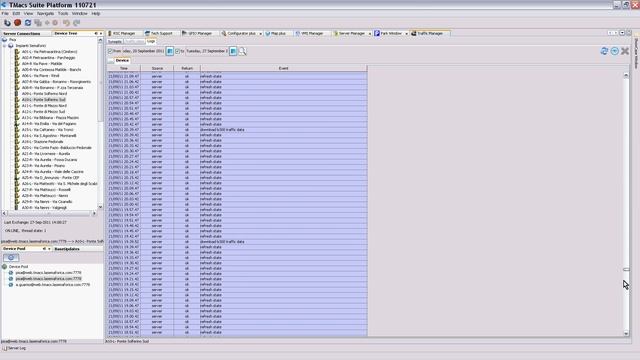Viewport: 640px width, 360px height.
Task: Click the Configurator plus wrench icon
Action: click(224, 33)
